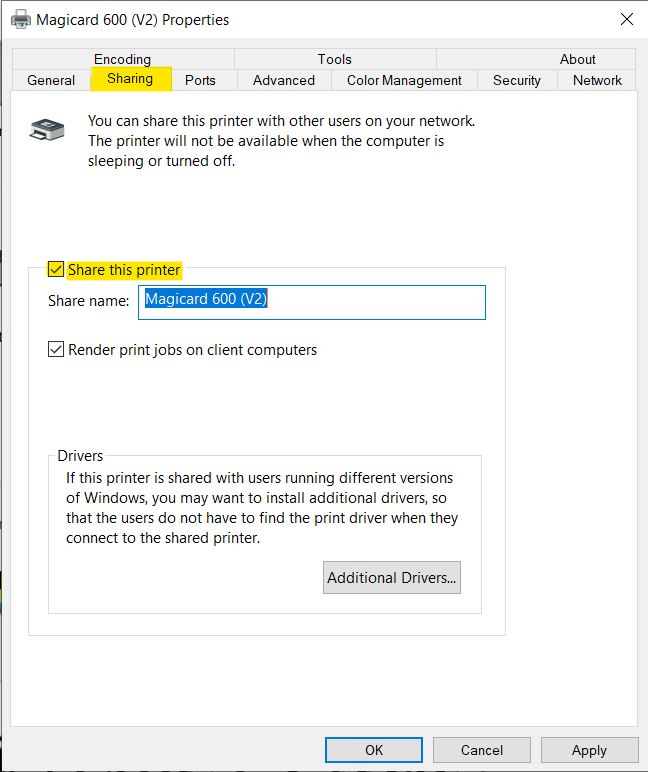
Task: Select the Sharing tab
Action: point(130,79)
